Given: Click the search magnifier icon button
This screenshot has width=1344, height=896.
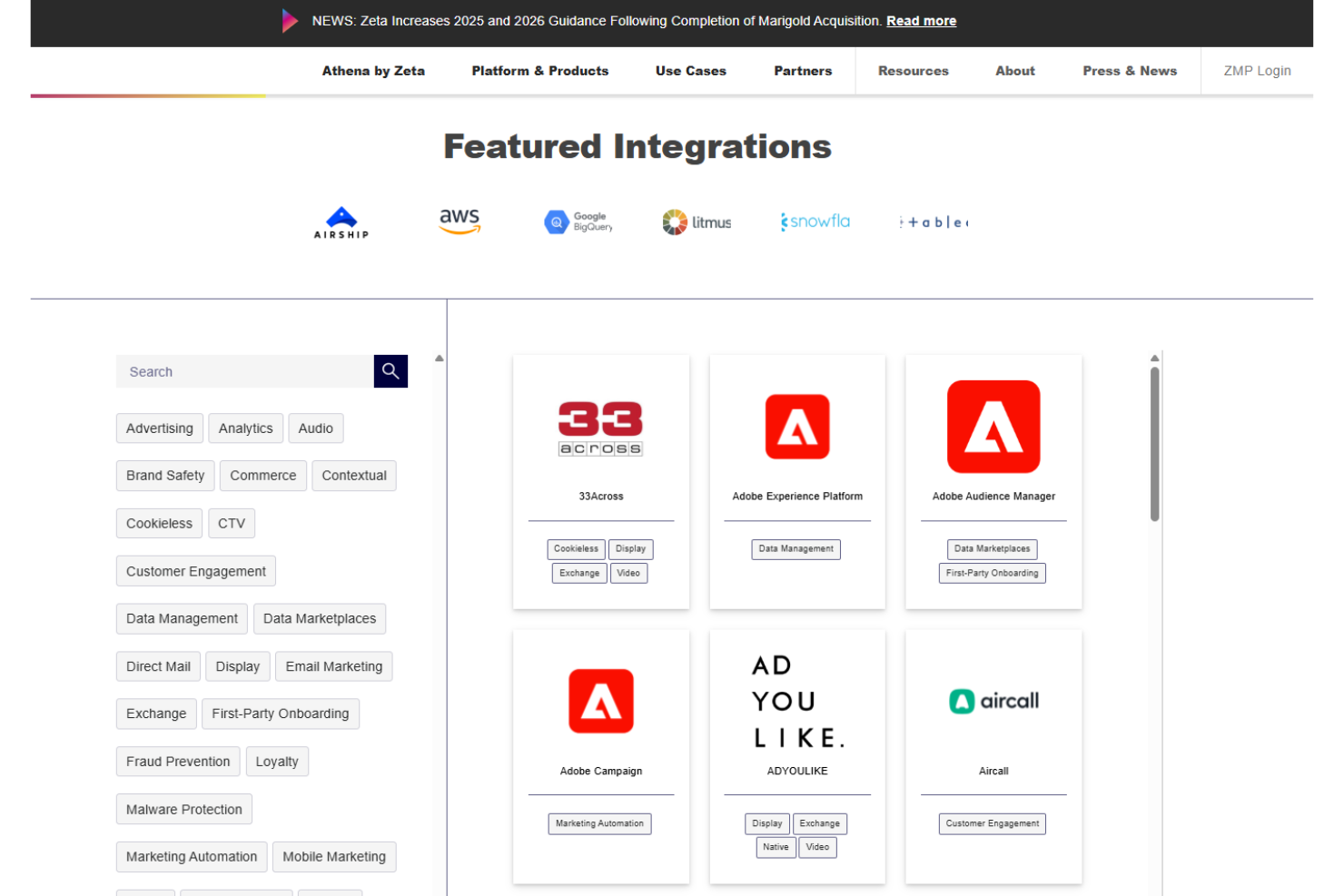Looking at the screenshot, I should [390, 371].
